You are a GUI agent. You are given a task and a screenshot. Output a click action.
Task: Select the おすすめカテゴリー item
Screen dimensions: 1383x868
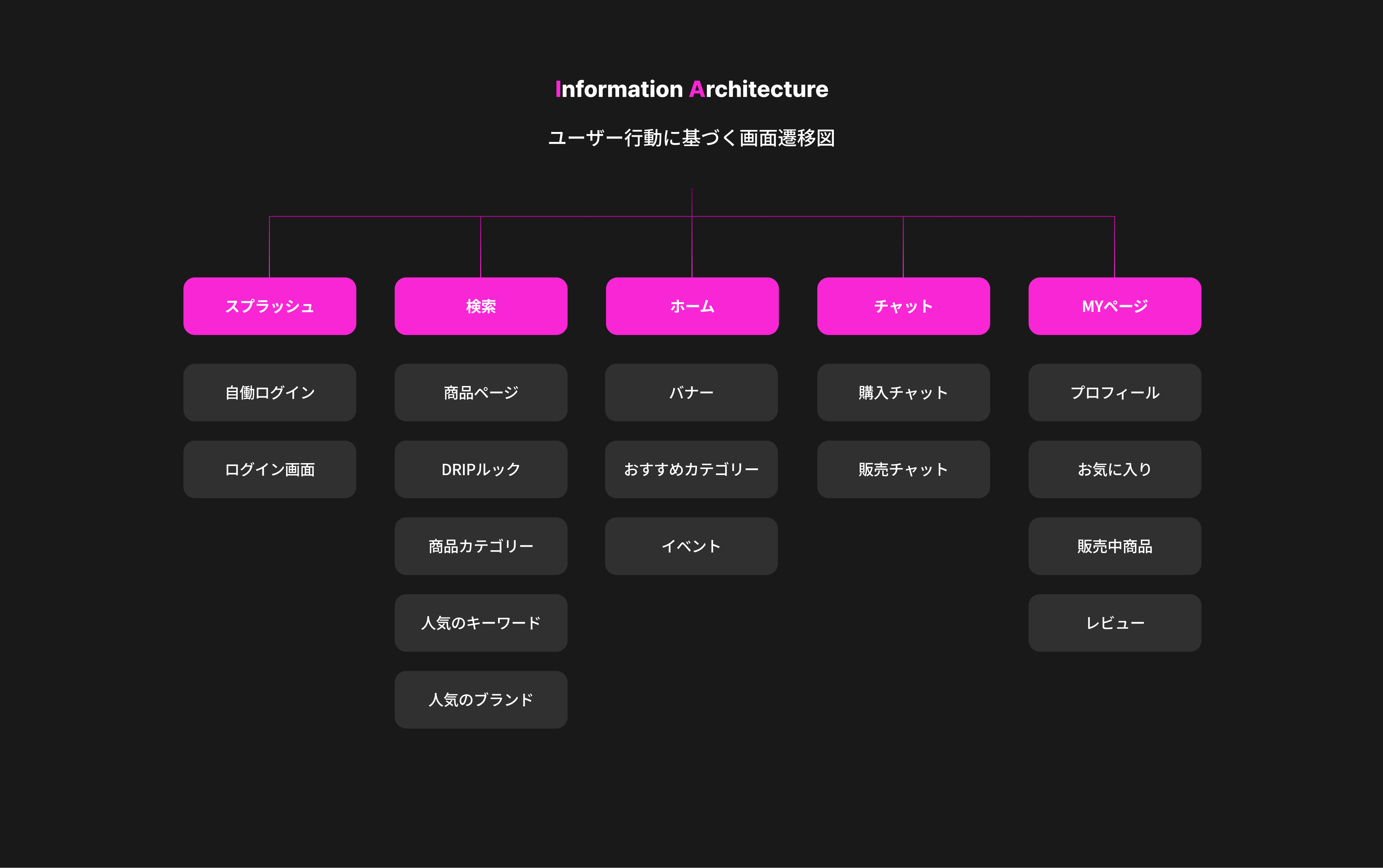click(x=691, y=469)
